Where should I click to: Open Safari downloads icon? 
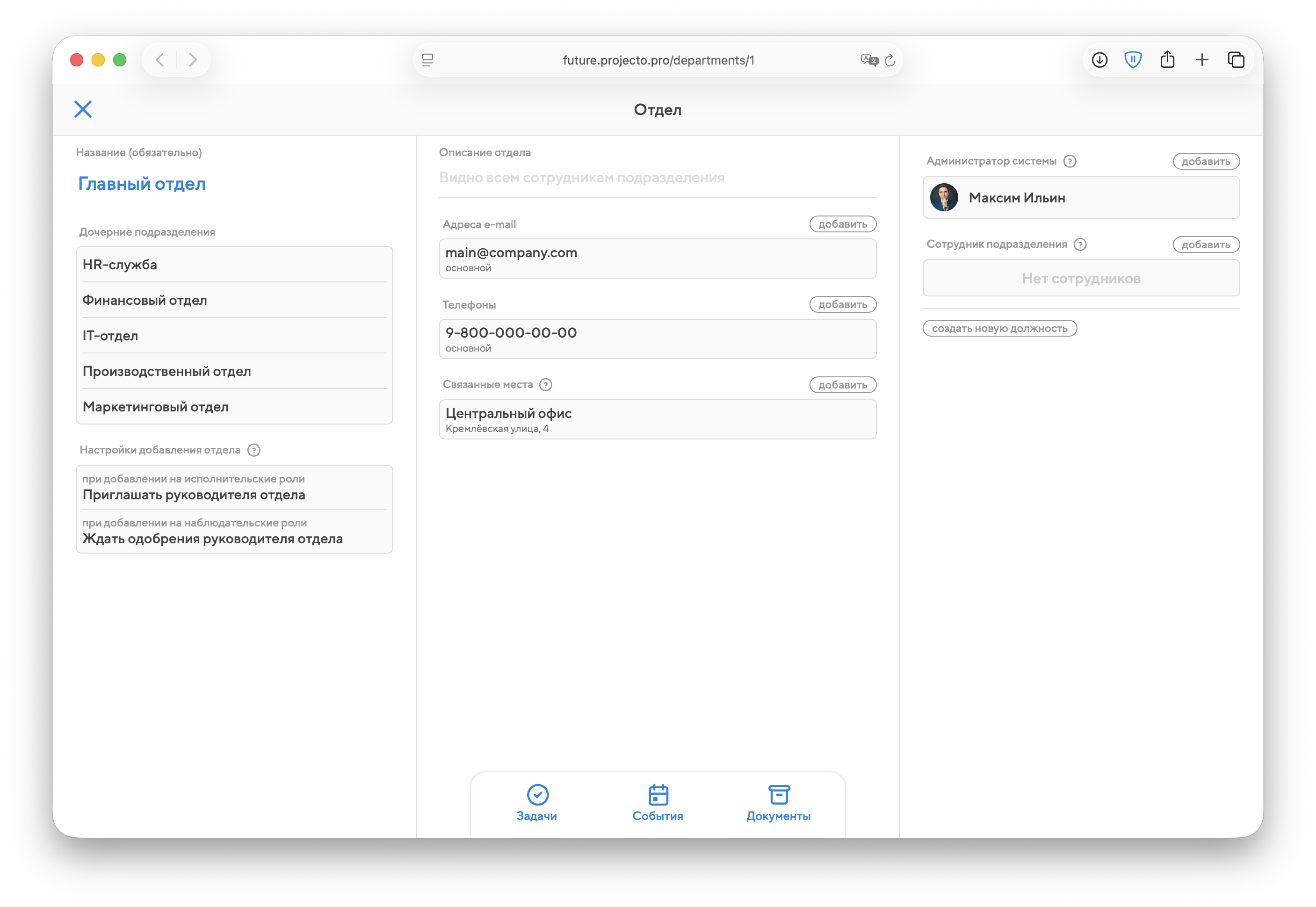click(1099, 60)
